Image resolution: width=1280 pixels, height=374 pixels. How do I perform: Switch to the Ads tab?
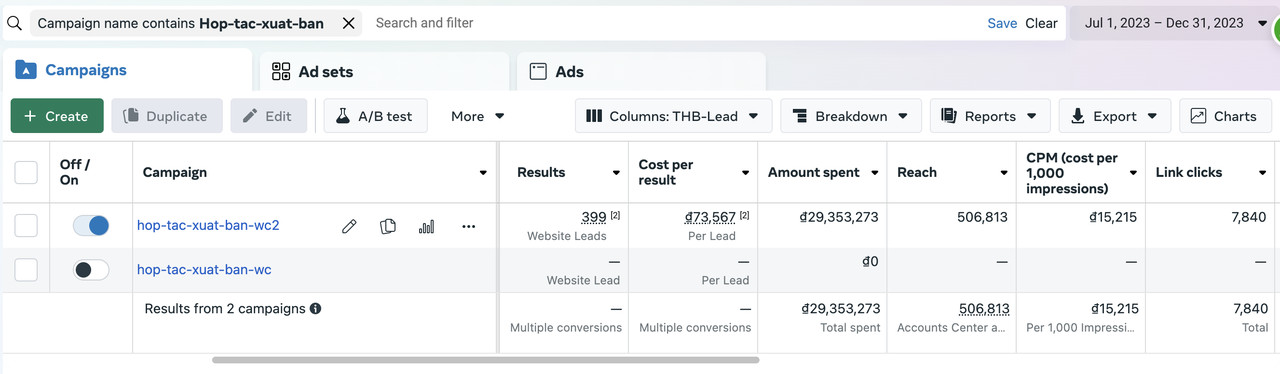640,71
